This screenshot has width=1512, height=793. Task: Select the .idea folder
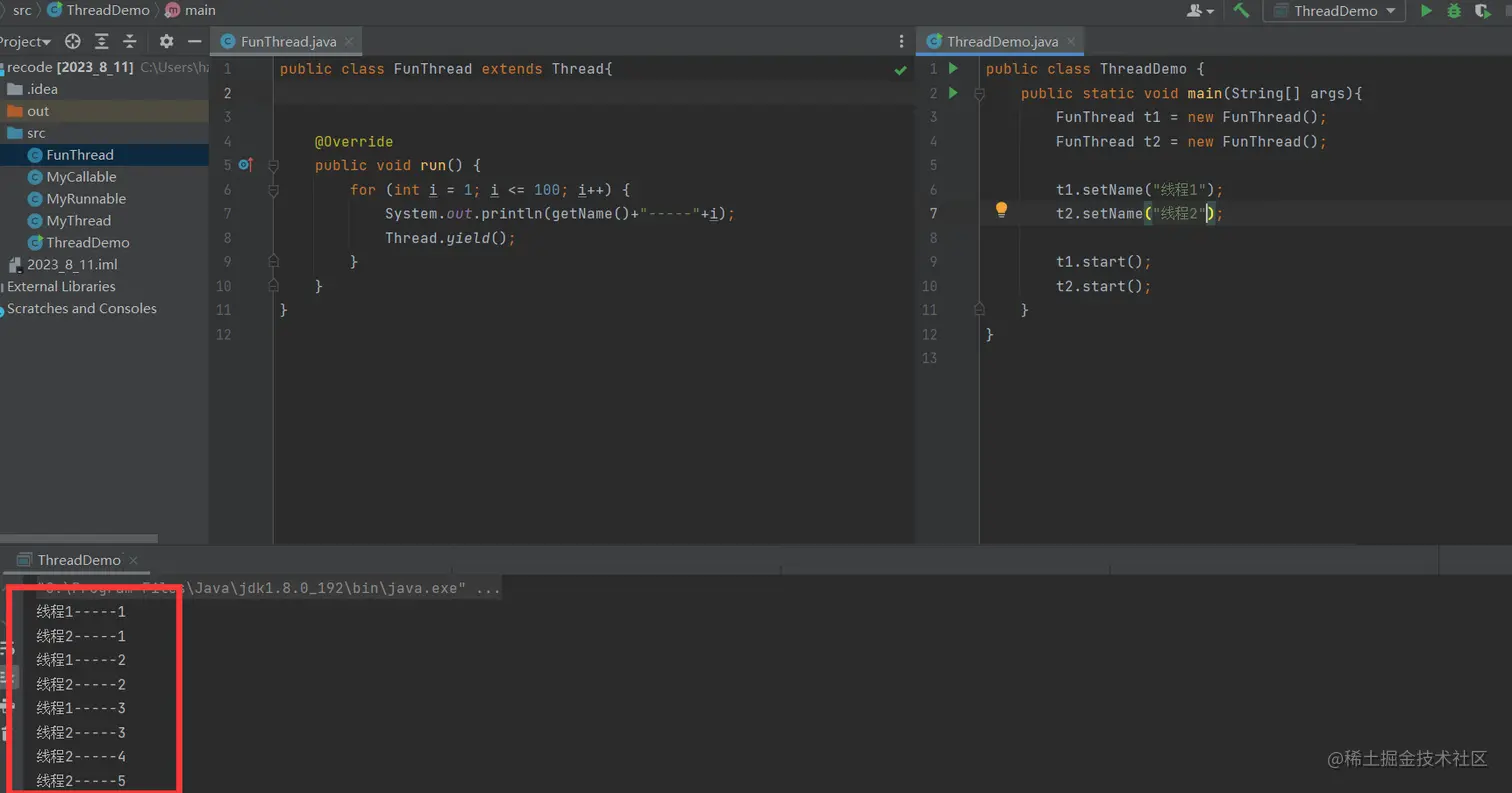[104, 89]
